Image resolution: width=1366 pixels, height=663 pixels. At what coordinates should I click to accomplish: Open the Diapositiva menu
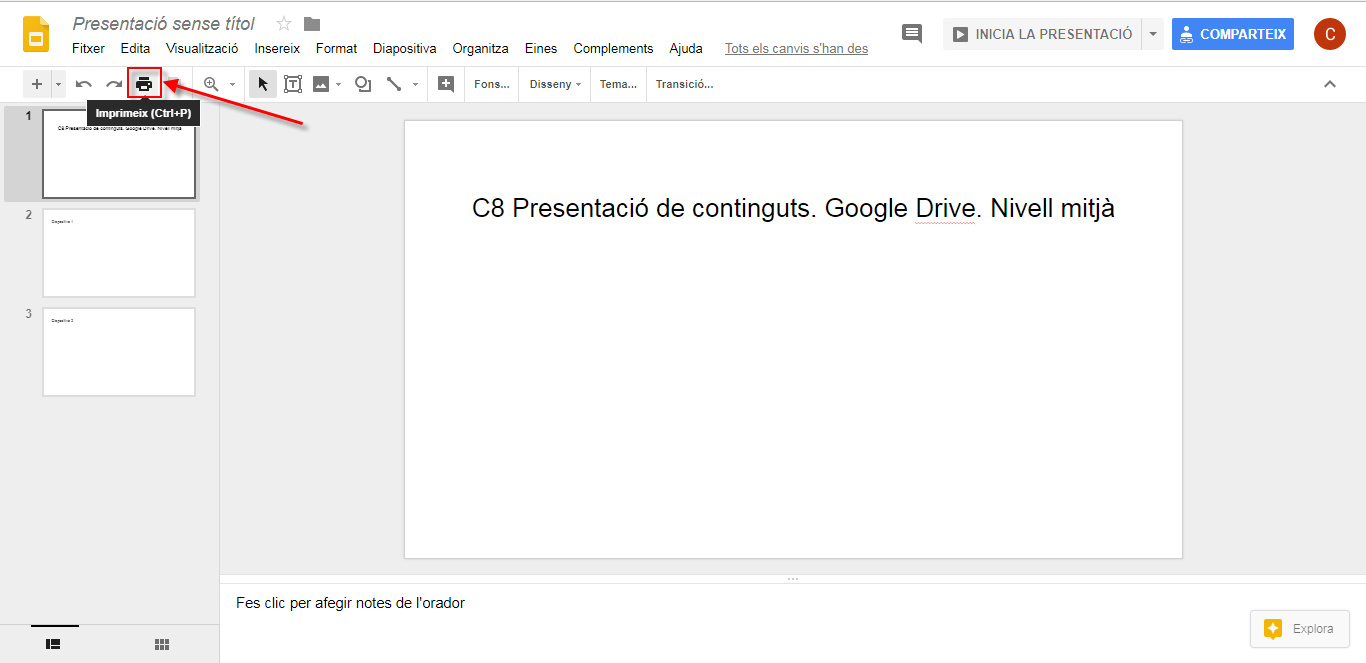[404, 48]
